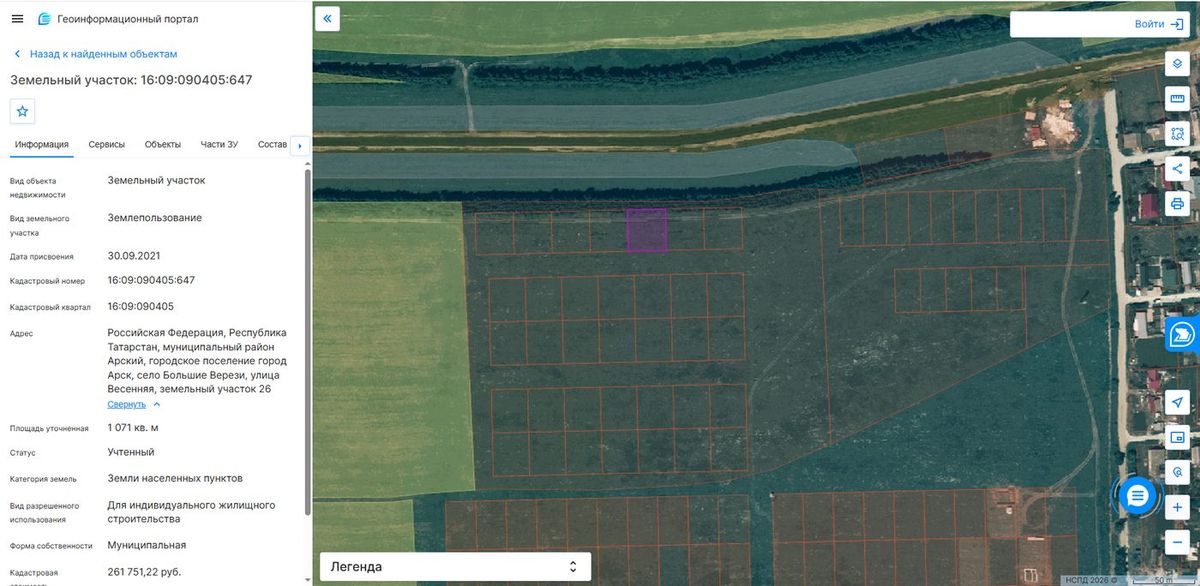Expand the Легенда dropdown
1200x586 pixels.
point(455,567)
